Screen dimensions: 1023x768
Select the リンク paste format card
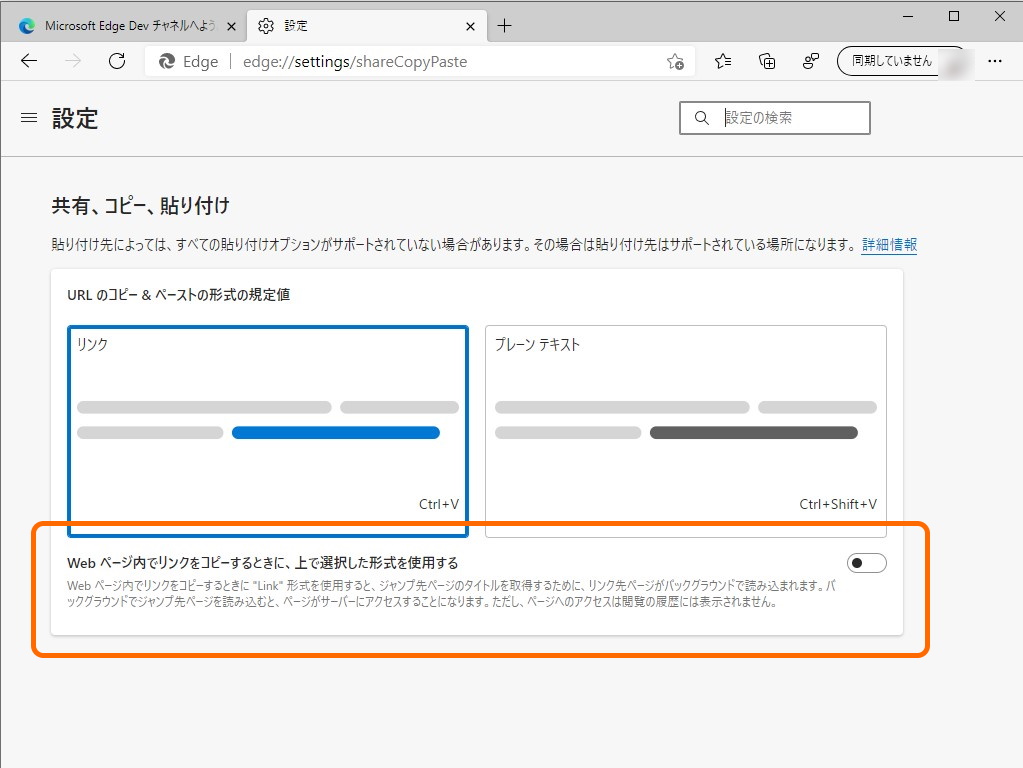click(267, 430)
